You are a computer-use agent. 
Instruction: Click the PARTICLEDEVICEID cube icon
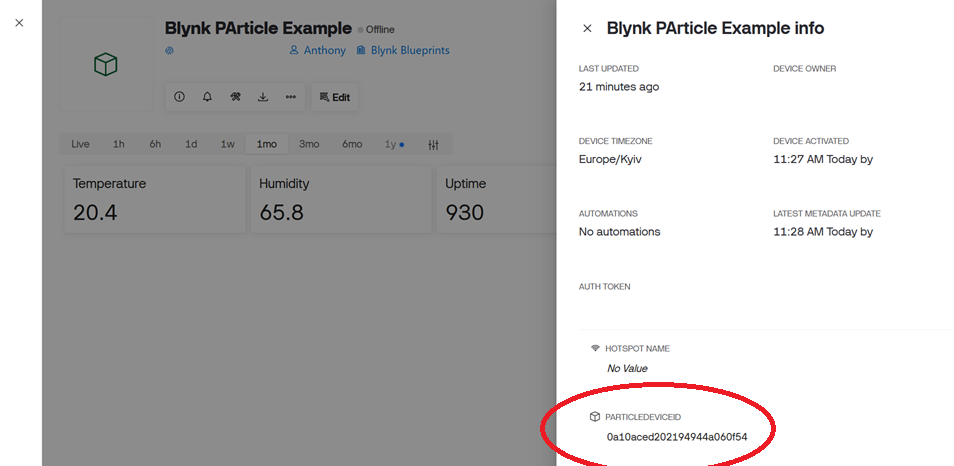[595, 417]
